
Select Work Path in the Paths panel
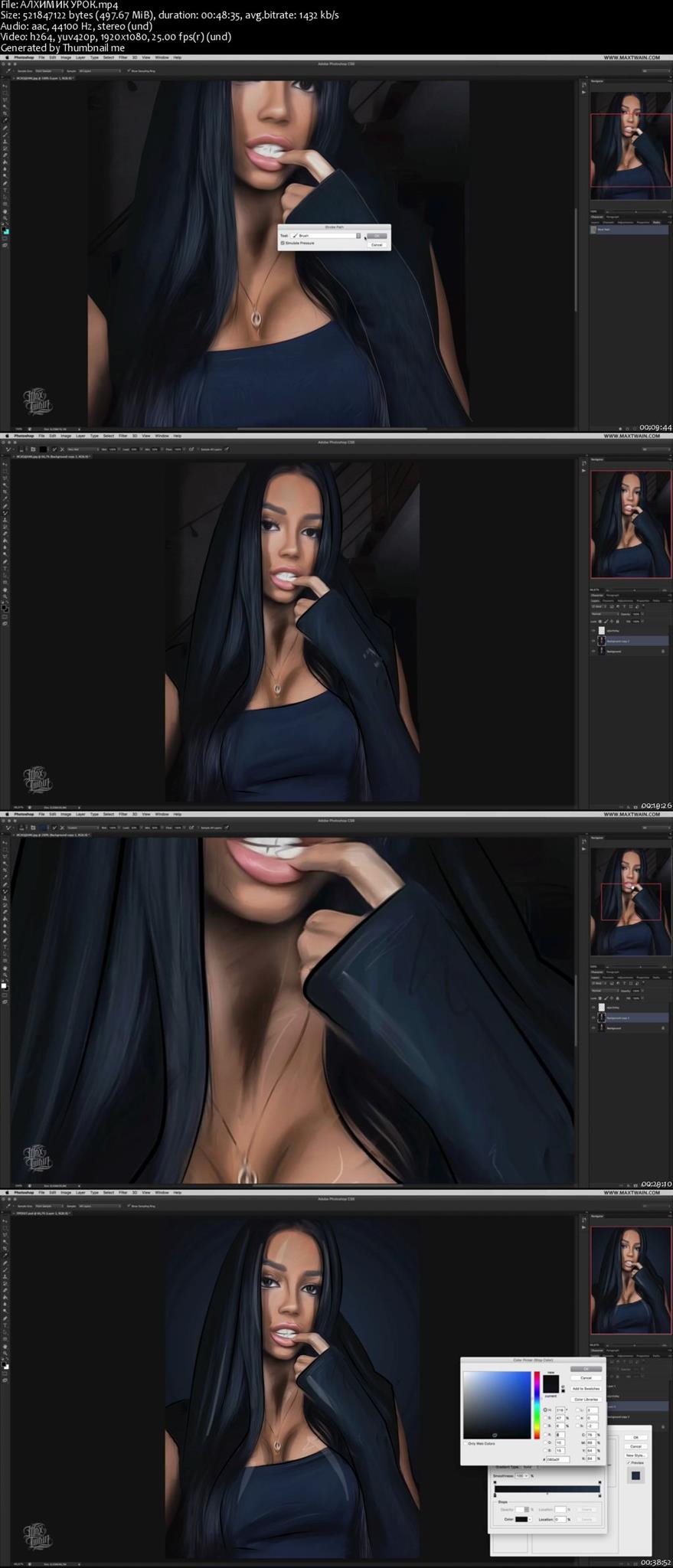629,229
